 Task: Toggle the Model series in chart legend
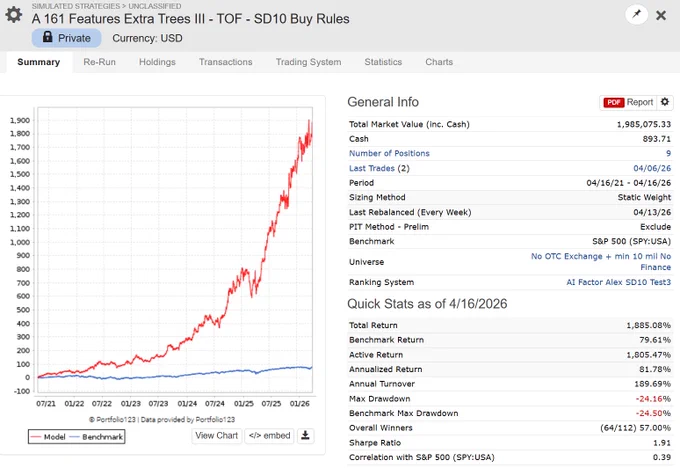pyautogui.click(x=49, y=437)
